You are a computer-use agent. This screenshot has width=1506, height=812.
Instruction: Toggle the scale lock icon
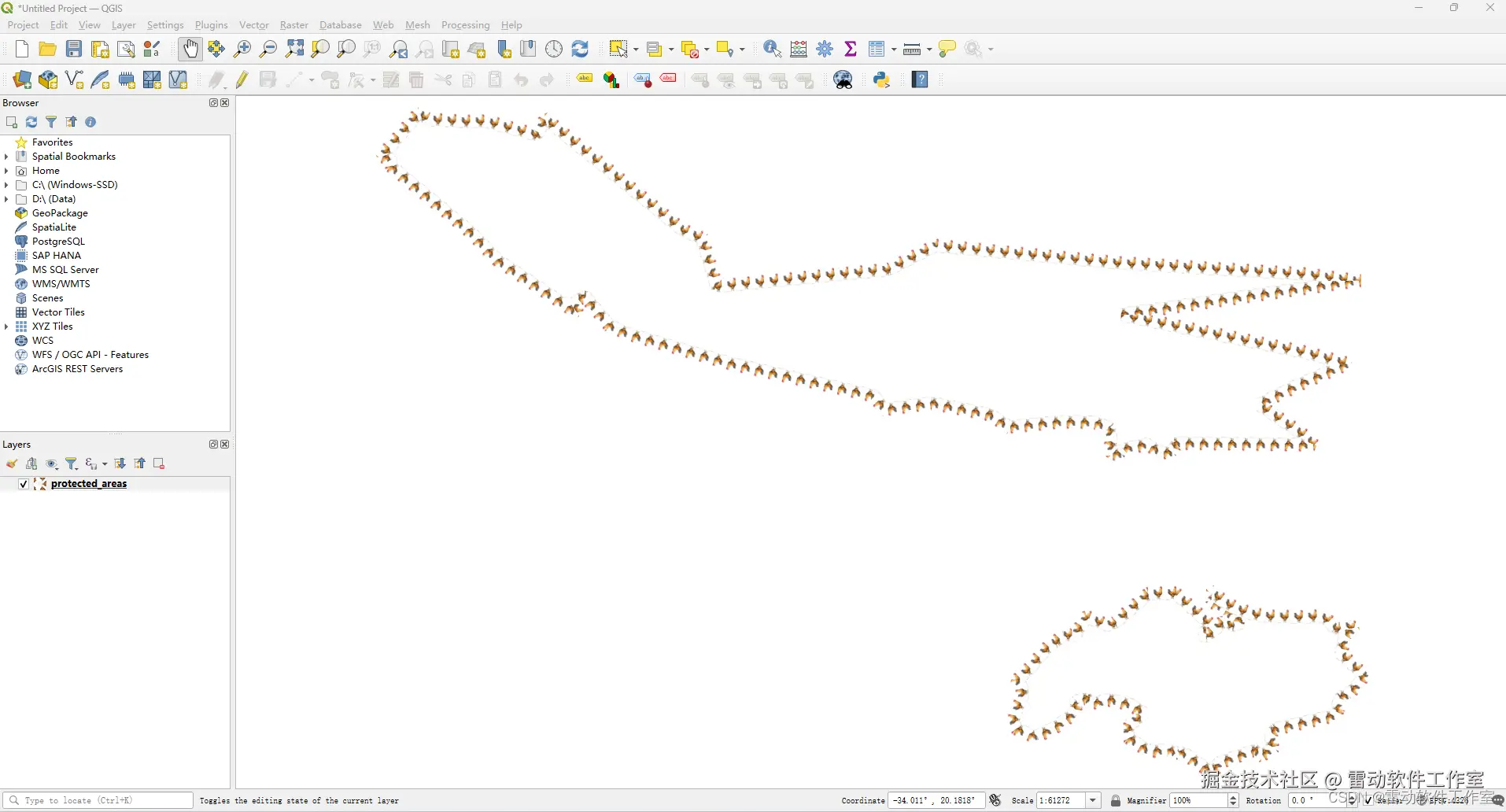(x=1115, y=800)
